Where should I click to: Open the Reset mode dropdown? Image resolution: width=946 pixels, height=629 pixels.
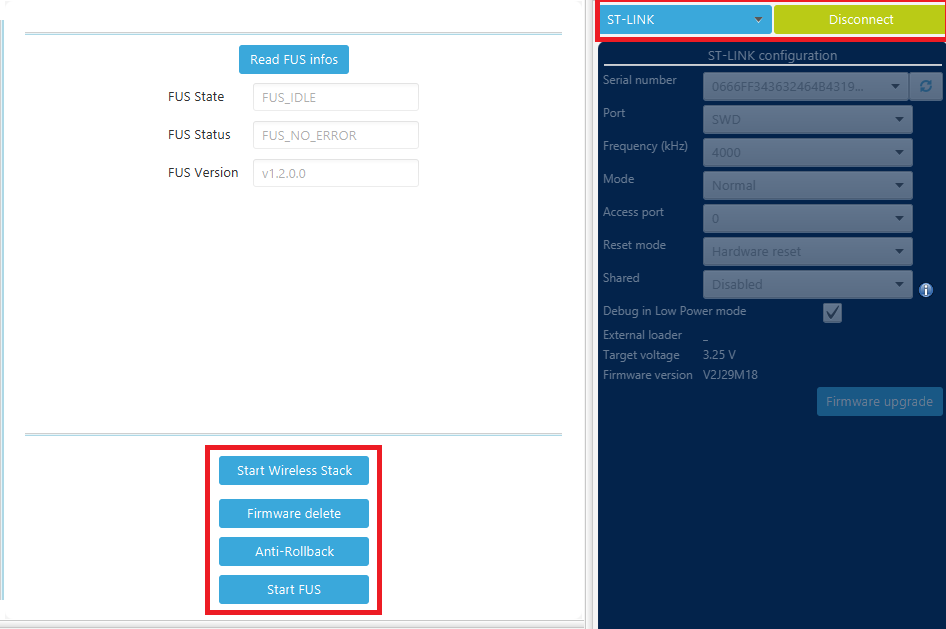tap(807, 251)
